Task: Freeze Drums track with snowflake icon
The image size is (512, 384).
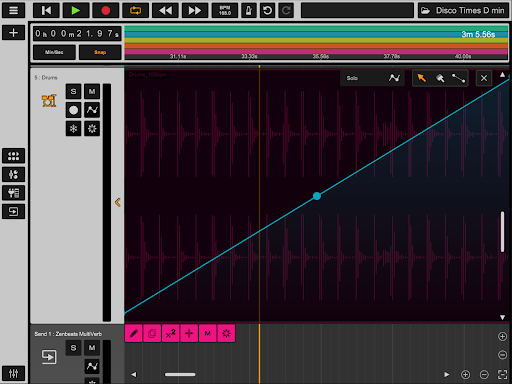Action: (73, 129)
